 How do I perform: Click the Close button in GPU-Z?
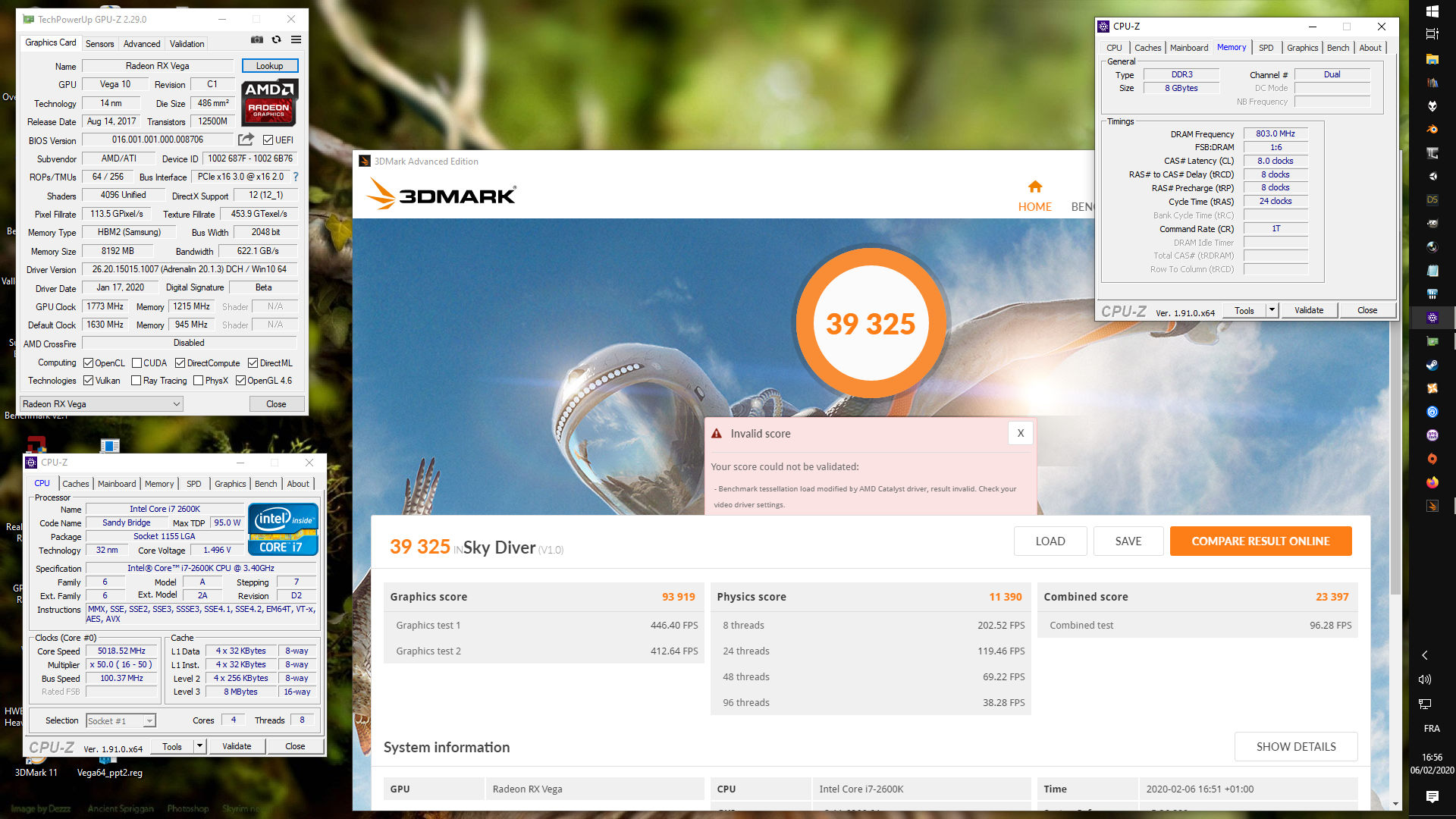276,404
